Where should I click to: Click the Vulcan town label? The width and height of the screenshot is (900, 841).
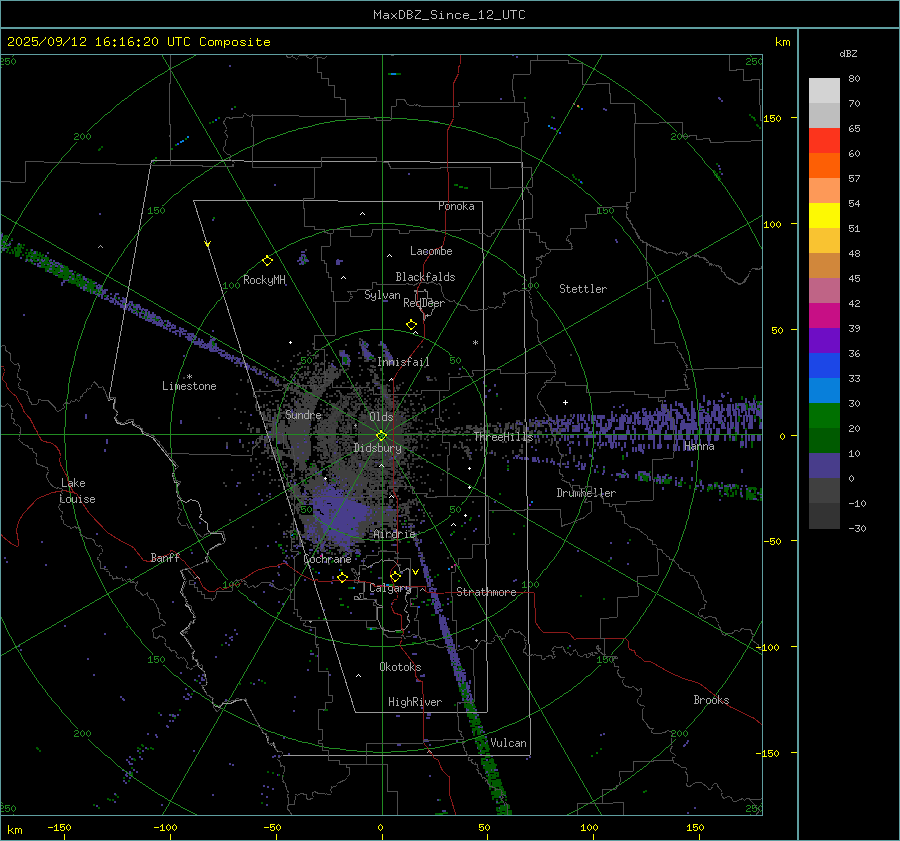coord(508,743)
